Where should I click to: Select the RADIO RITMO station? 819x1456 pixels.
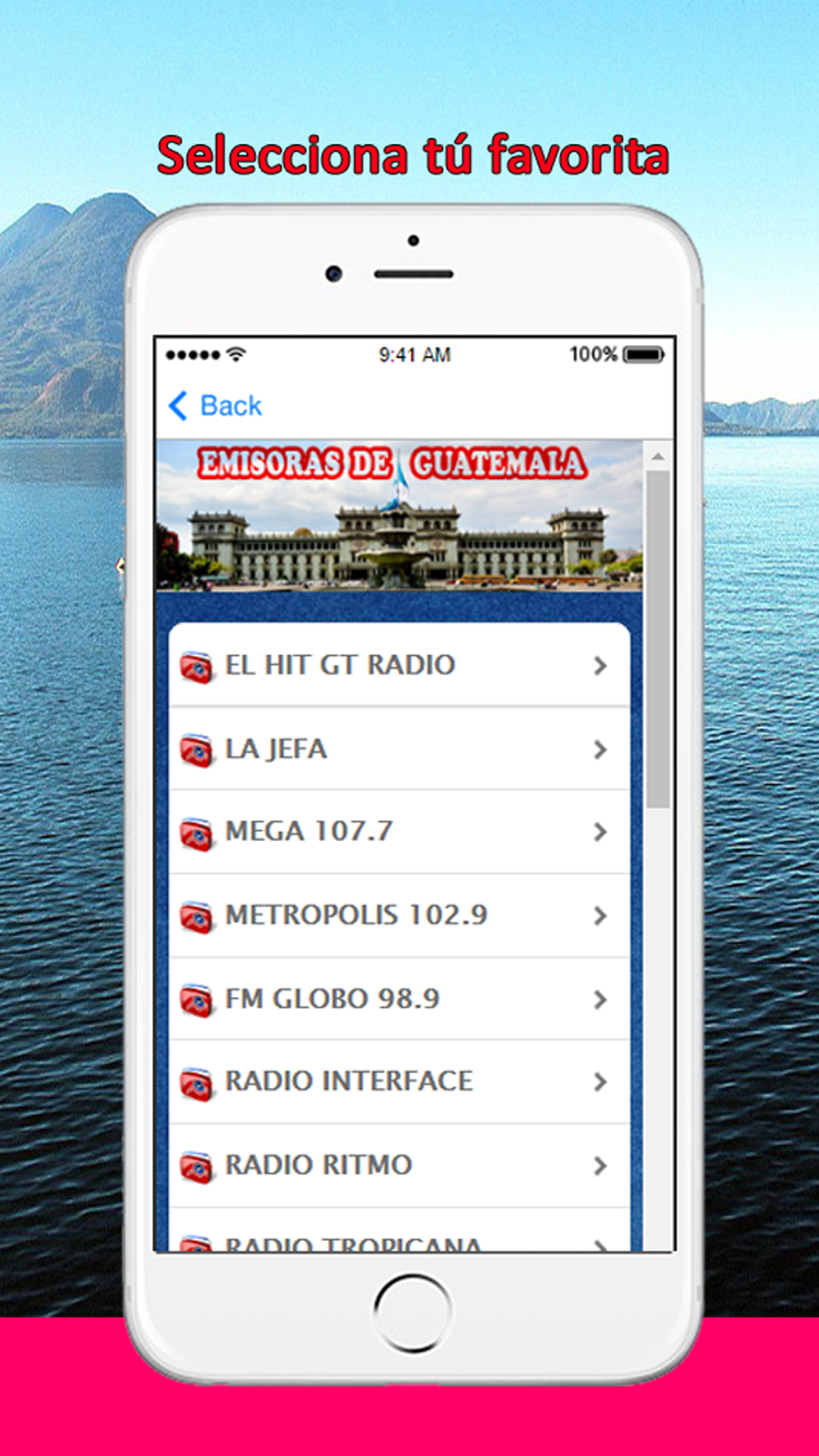click(x=400, y=1165)
